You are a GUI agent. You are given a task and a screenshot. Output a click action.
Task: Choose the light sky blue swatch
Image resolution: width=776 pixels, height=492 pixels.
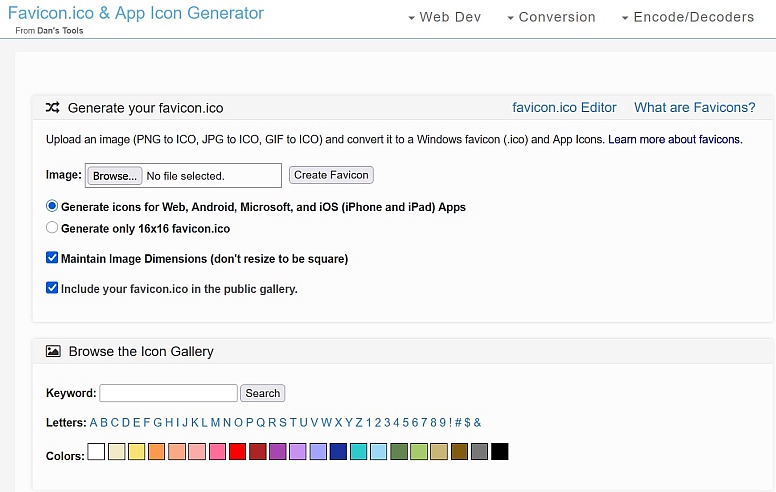pos(379,451)
